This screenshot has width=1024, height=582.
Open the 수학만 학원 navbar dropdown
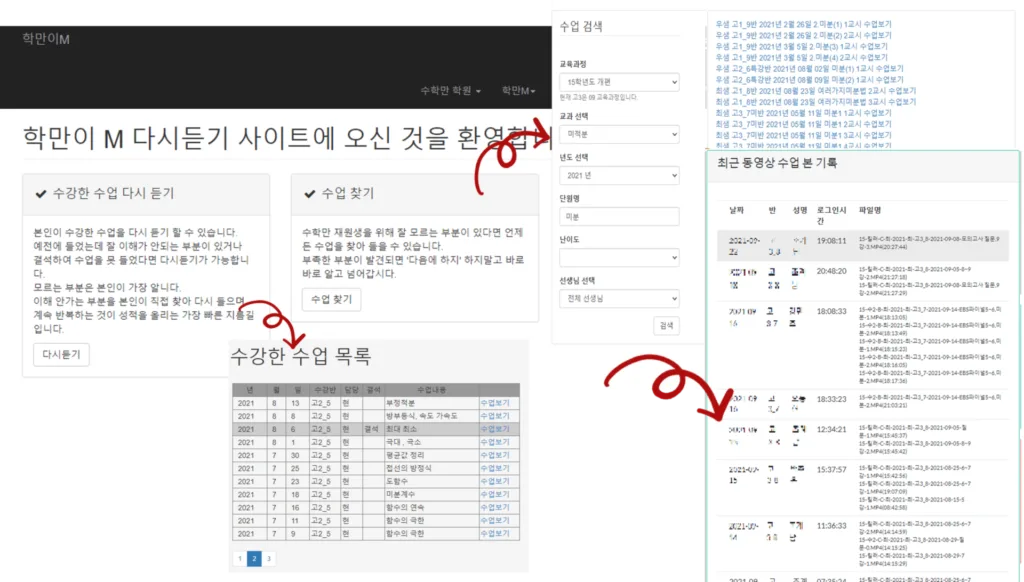[x=450, y=91]
